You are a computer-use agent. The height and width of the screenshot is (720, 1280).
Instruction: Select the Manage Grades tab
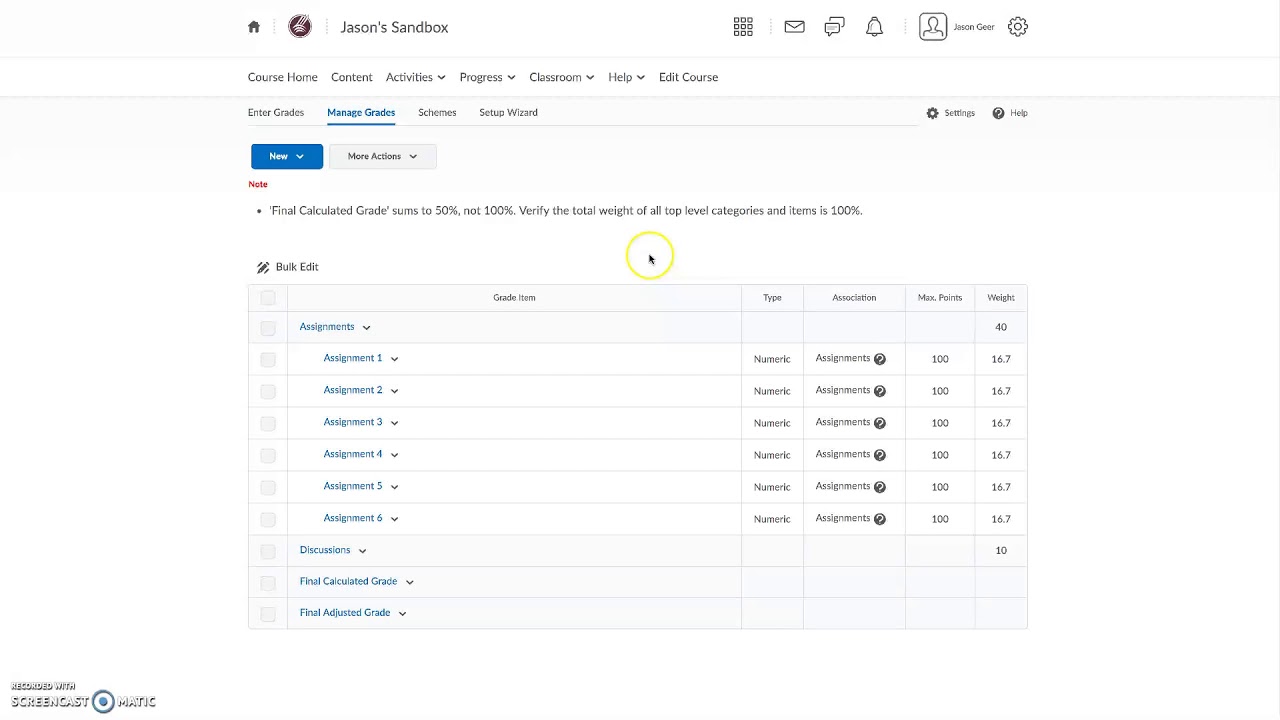point(361,112)
